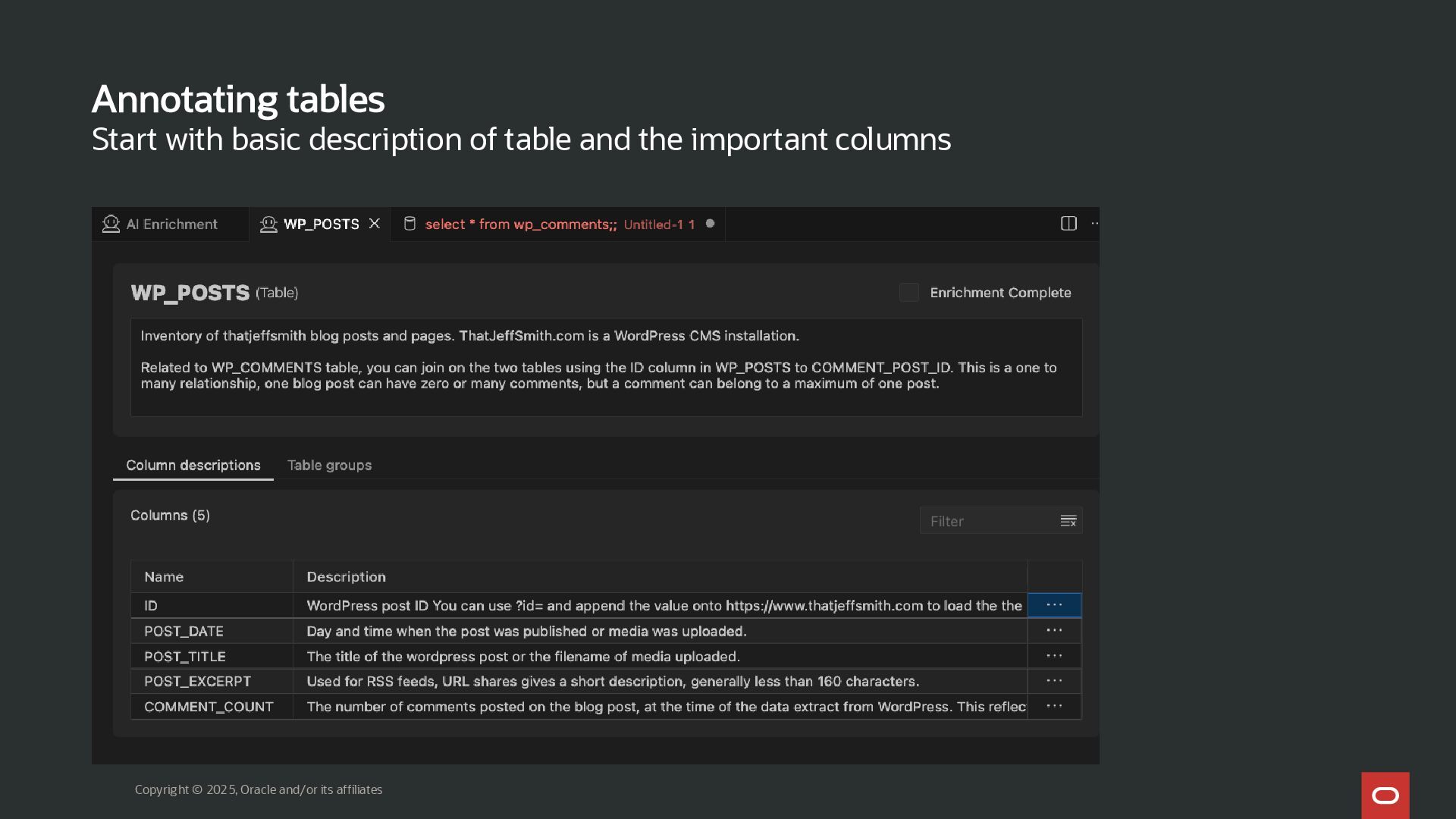Click the WP_POSTS tab icon
1456x819 pixels.
point(268,224)
